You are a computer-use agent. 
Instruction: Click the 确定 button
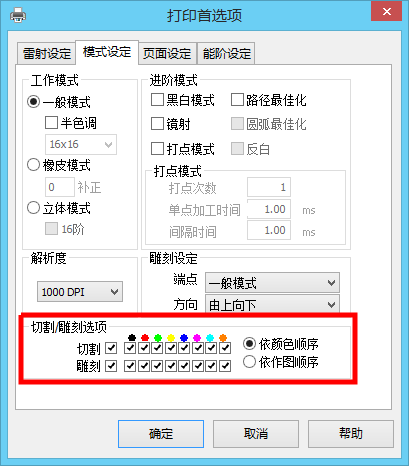pyautogui.click(x=161, y=434)
